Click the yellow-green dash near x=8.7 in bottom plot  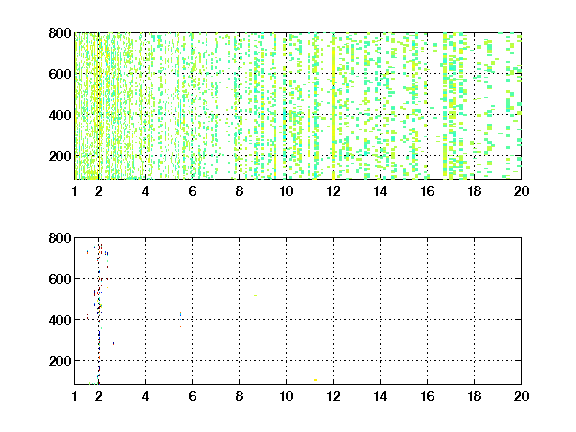click(x=255, y=295)
